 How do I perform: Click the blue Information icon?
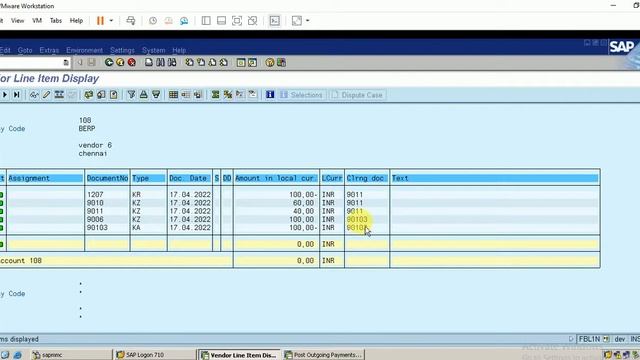point(270,95)
